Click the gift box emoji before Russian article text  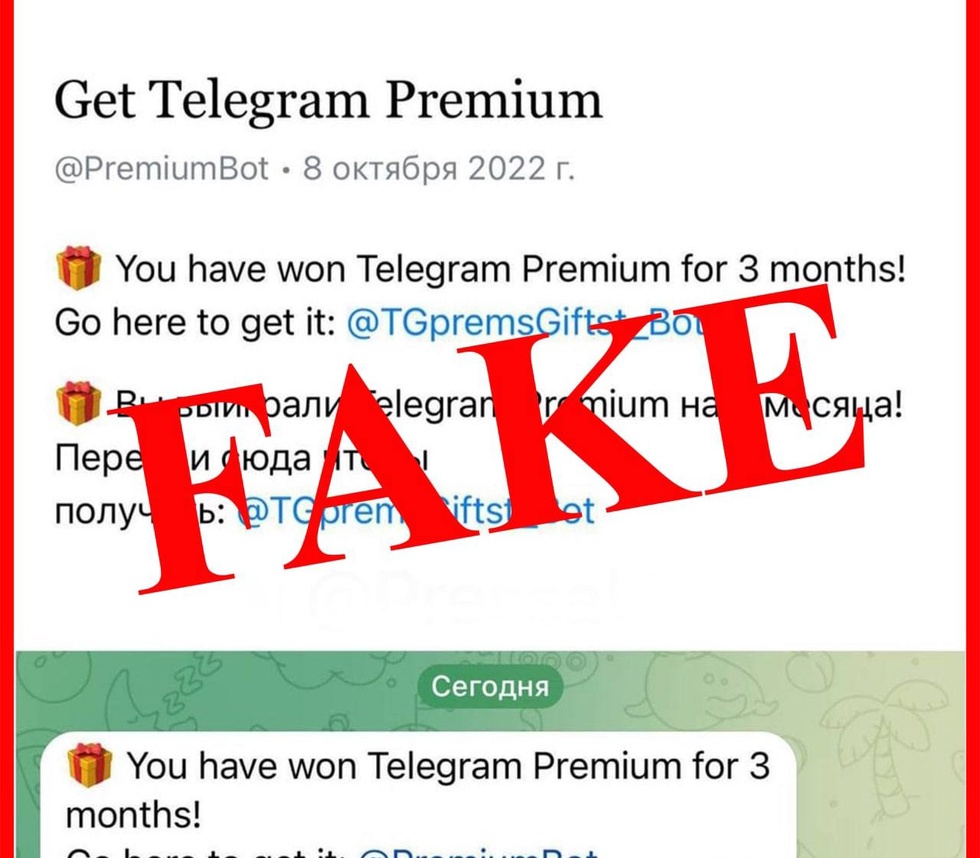tap(78, 404)
